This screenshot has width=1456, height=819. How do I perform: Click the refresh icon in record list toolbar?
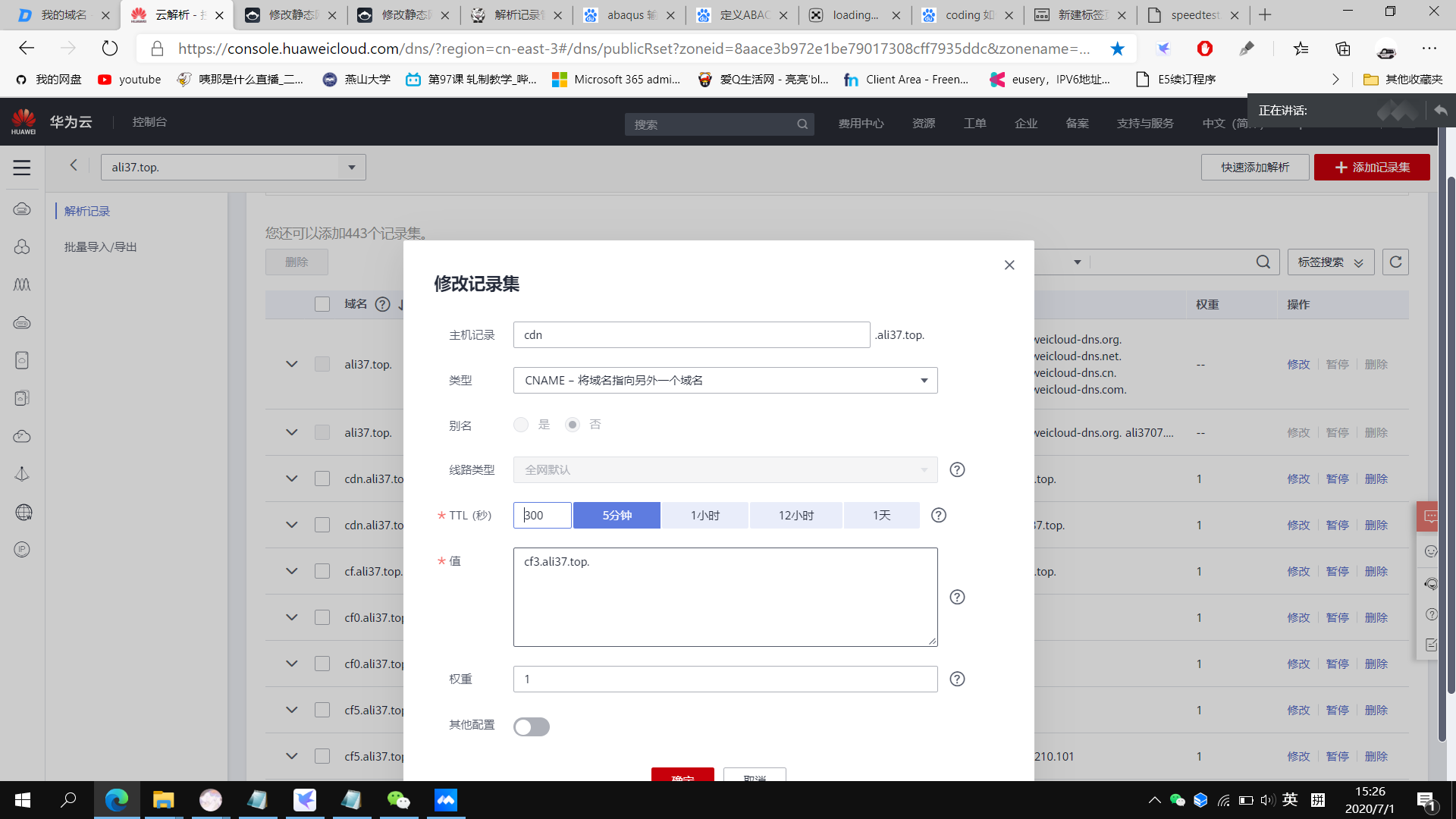point(1395,262)
